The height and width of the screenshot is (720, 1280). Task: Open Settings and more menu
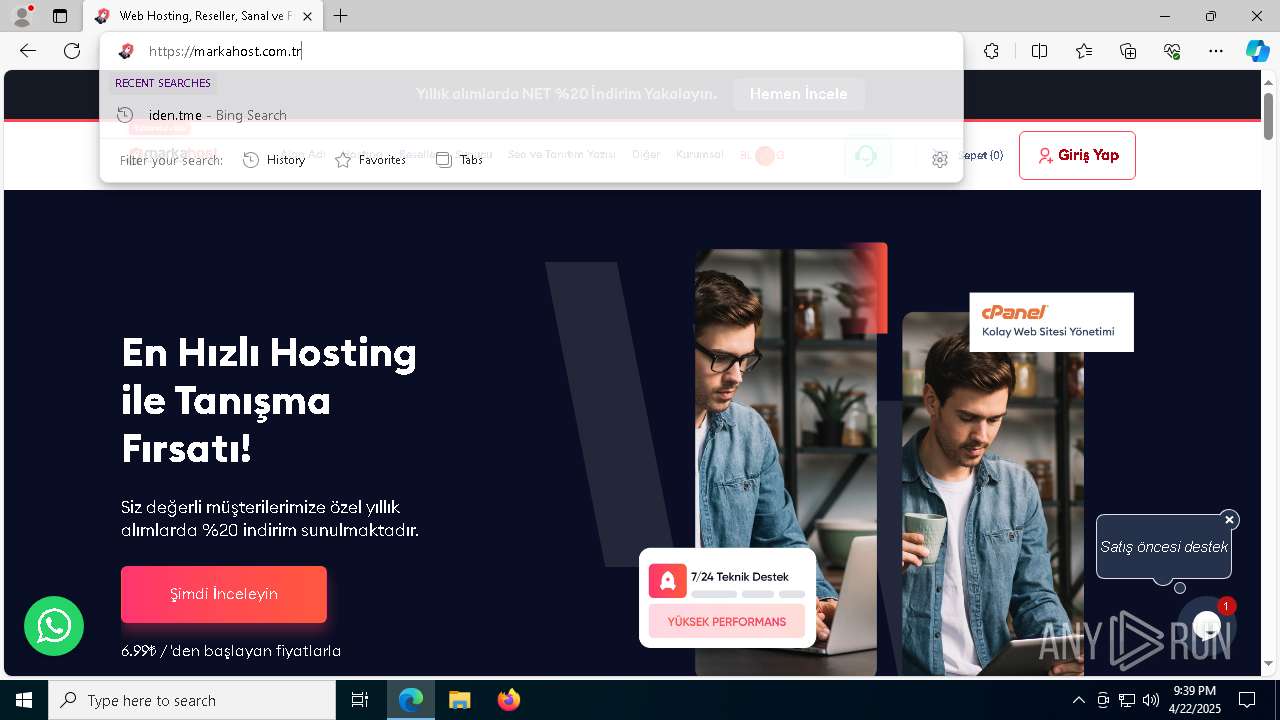pyautogui.click(x=1216, y=51)
